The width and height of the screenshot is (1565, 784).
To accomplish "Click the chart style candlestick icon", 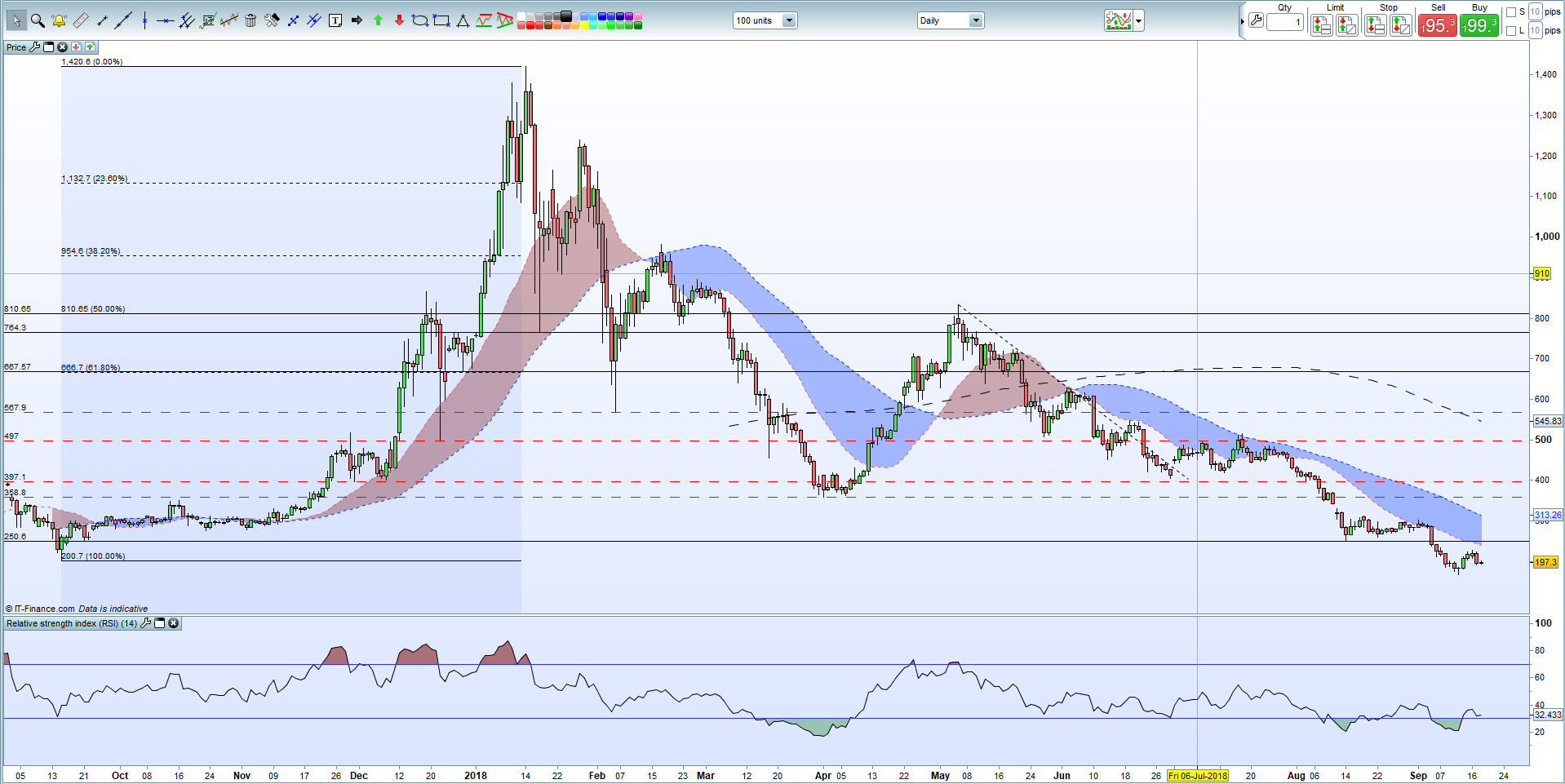I will click(1119, 20).
